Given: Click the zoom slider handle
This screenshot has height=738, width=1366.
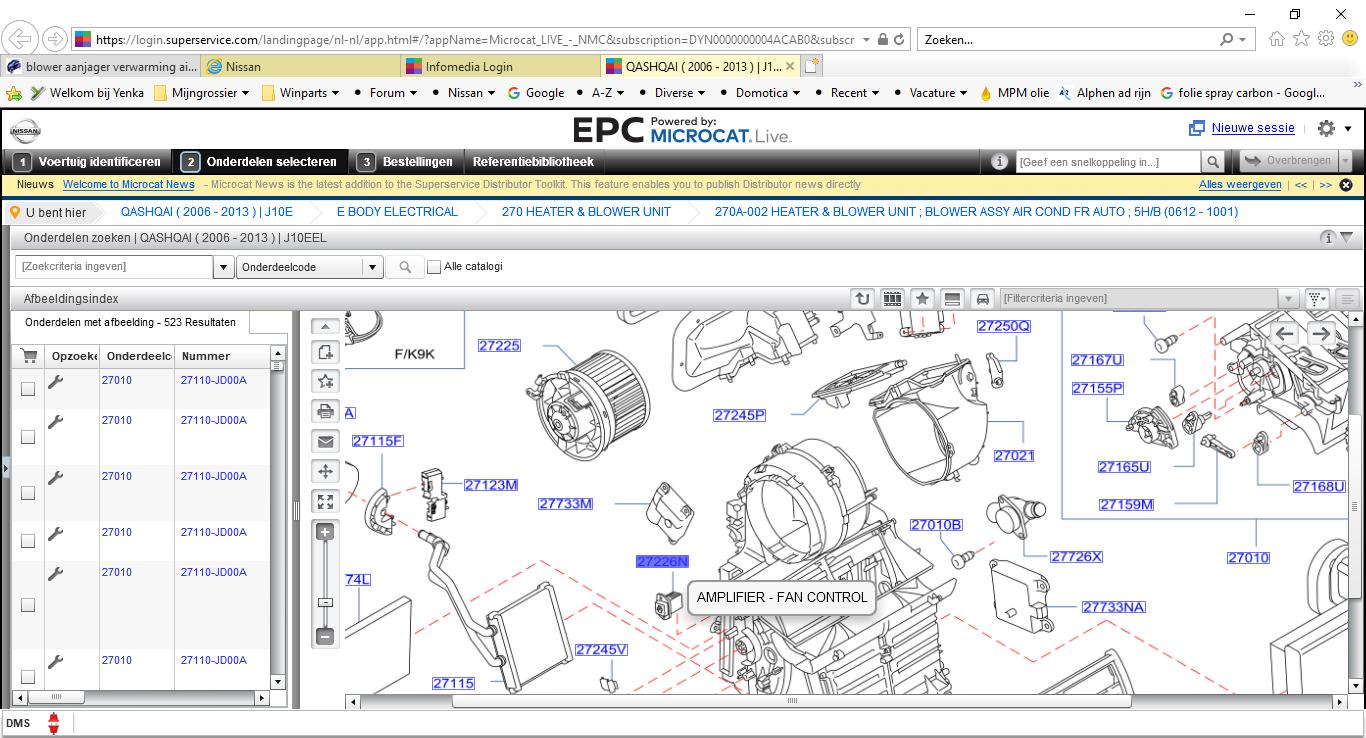Looking at the screenshot, I should click(325, 602).
